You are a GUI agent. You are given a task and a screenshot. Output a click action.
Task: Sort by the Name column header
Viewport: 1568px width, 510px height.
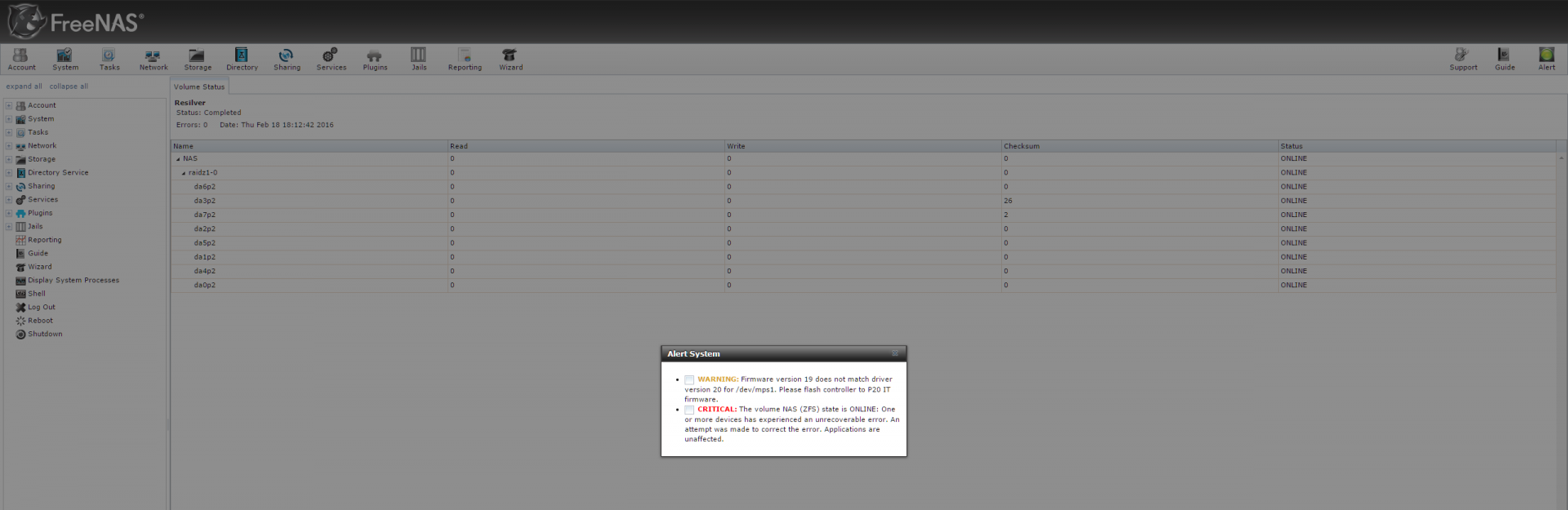(309, 146)
